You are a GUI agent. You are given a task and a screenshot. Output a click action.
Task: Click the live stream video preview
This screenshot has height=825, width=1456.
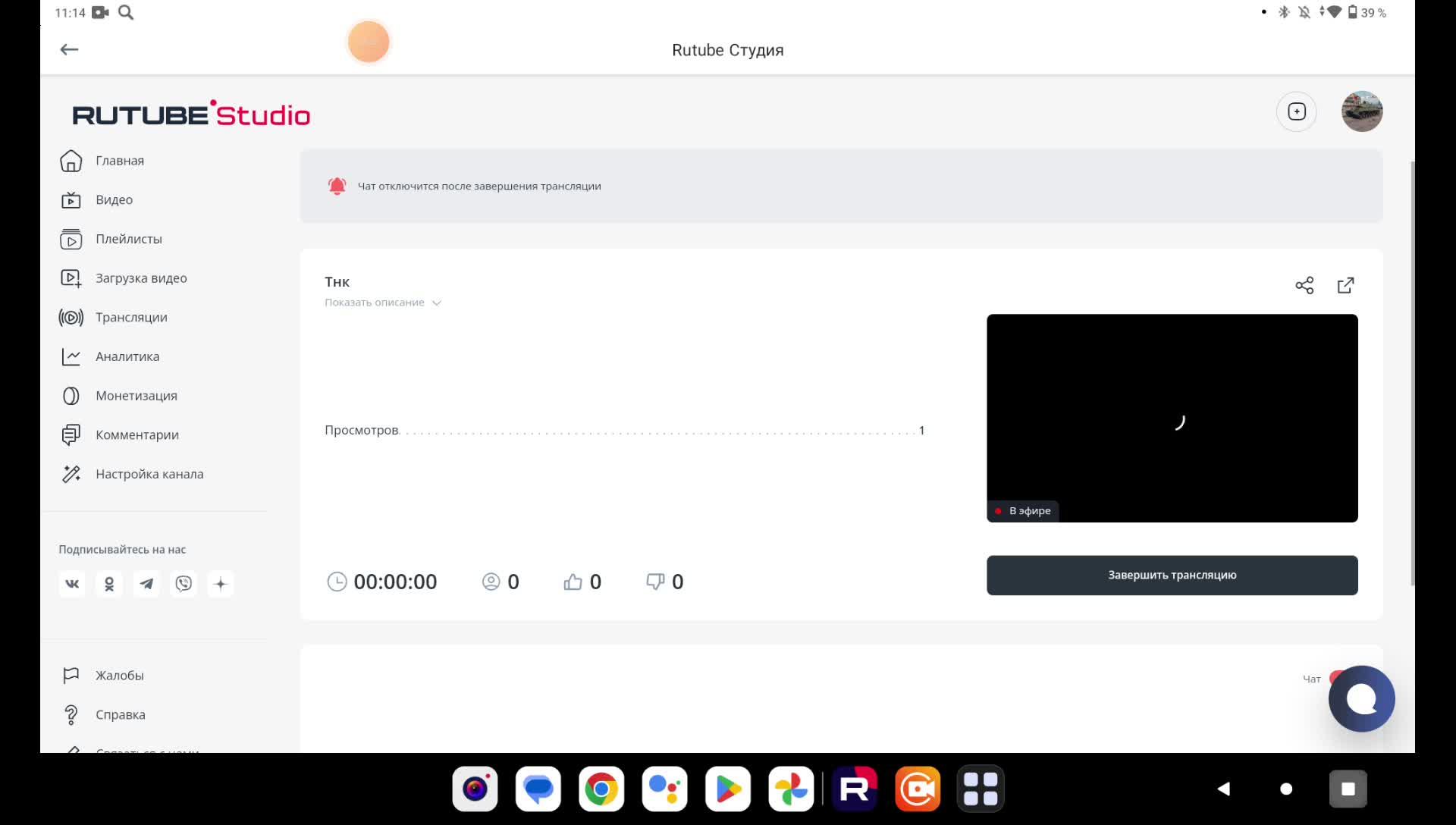(1172, 418)
